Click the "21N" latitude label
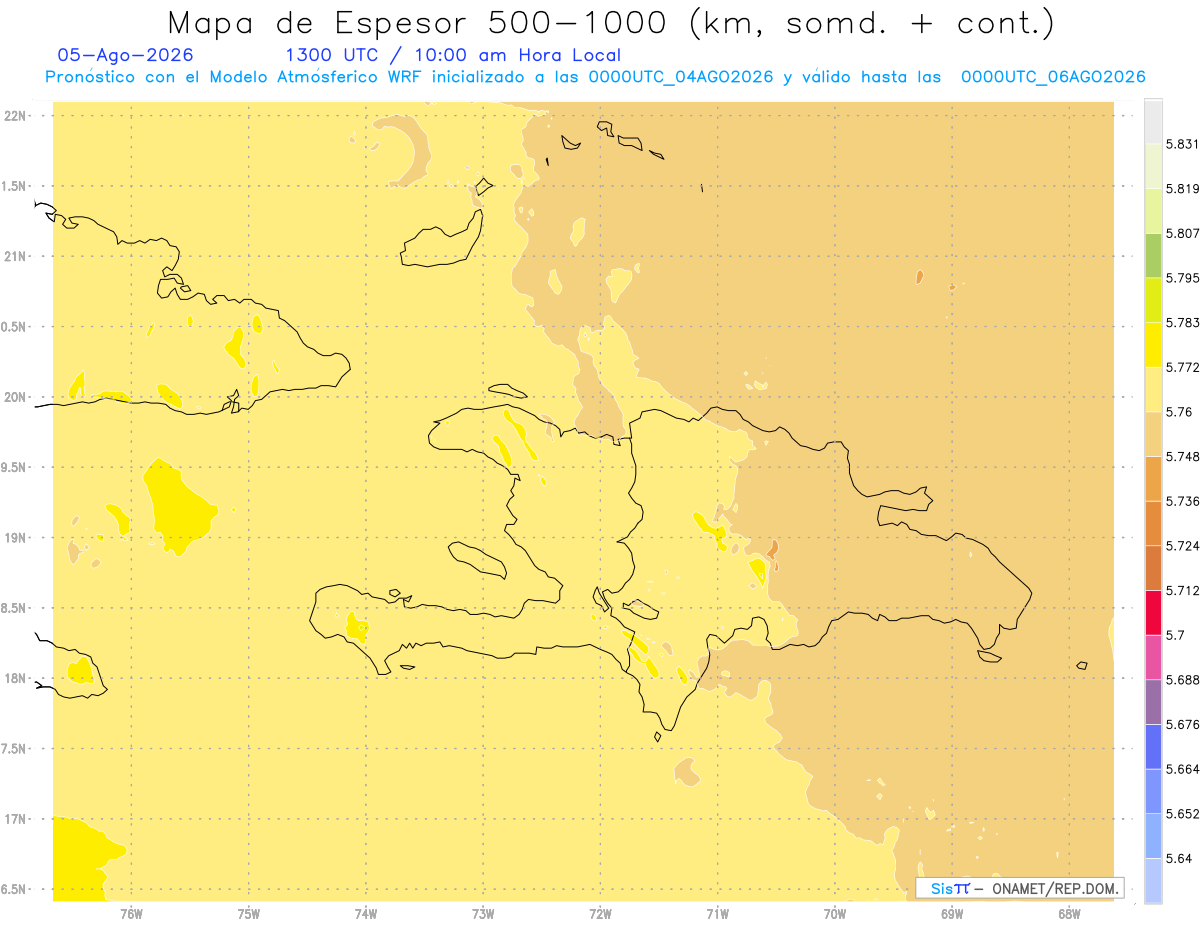 [15, 256]
